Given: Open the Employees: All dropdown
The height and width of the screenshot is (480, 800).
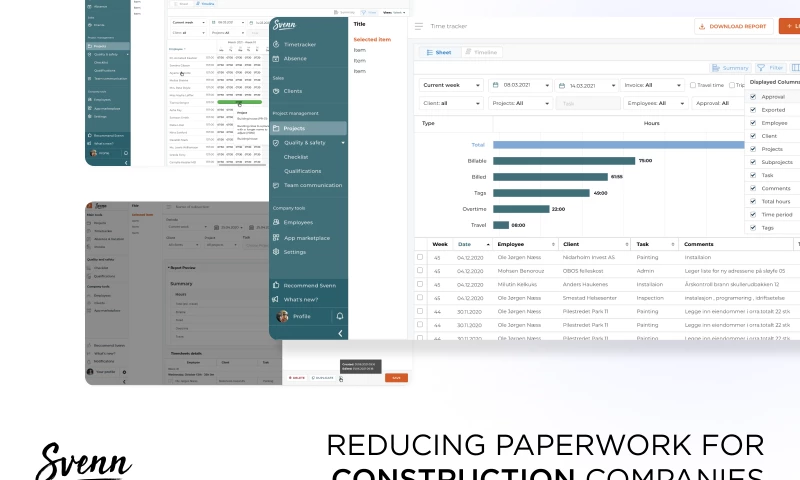Looking at the screenshot, I should pyautogui.click(x=656, y=103).
